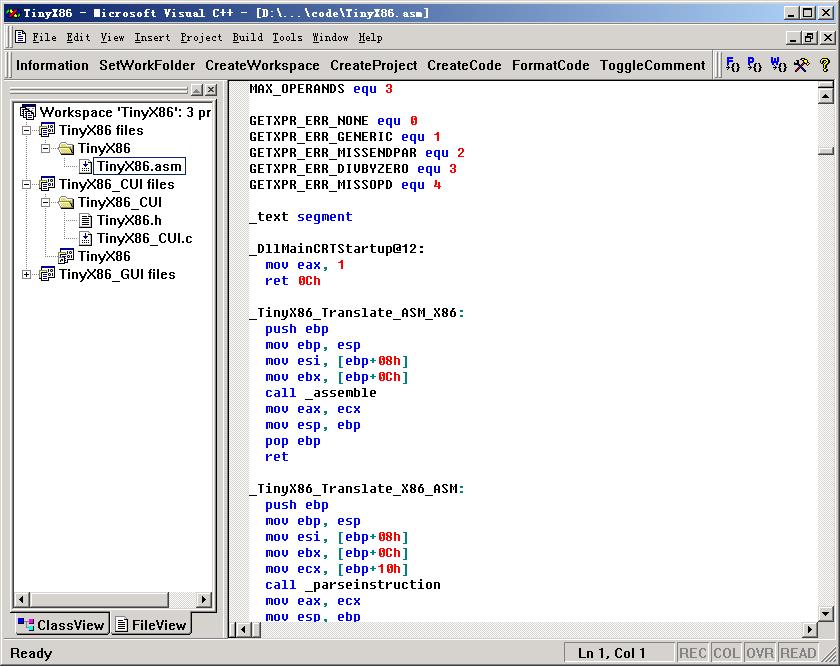The width and height of the screenshot is (840, 666).
Task: Click the TinyX86.h file icon
Action: click(85, 220)
